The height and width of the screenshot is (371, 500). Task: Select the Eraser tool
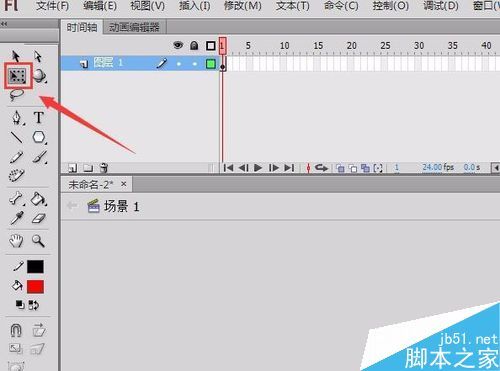39,219
